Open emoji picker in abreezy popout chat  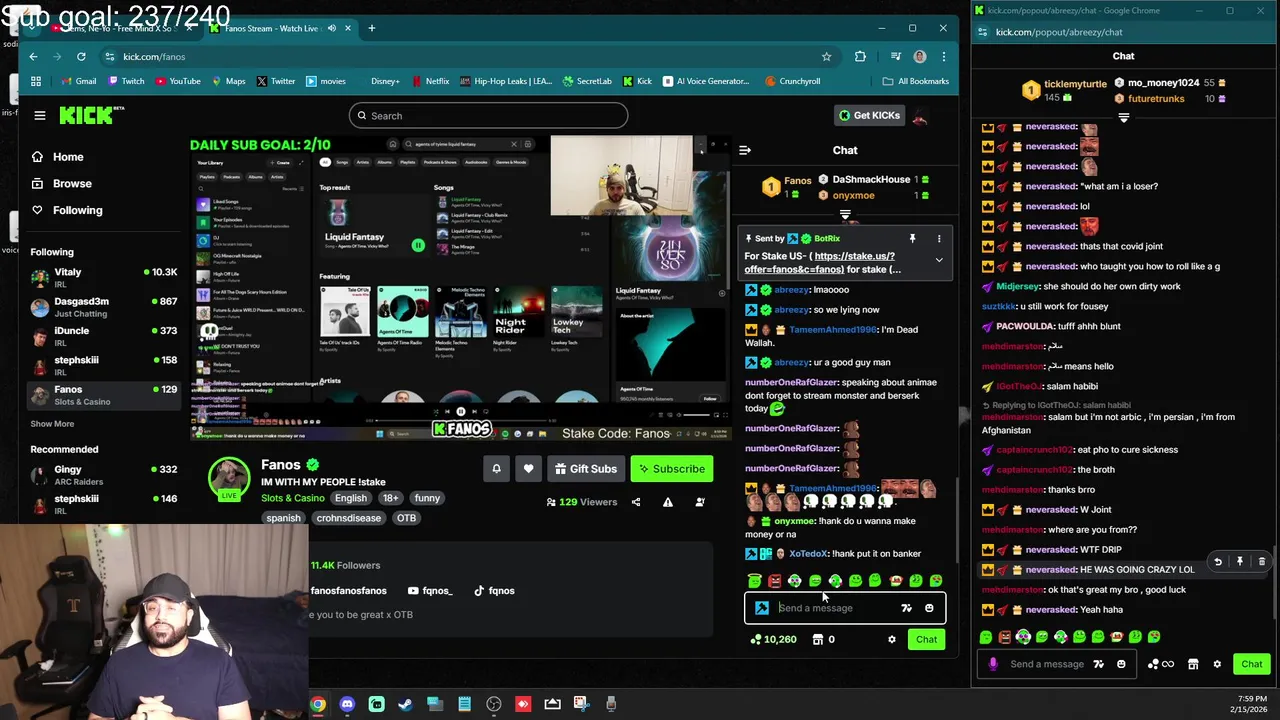click(x=1121, y=664)
